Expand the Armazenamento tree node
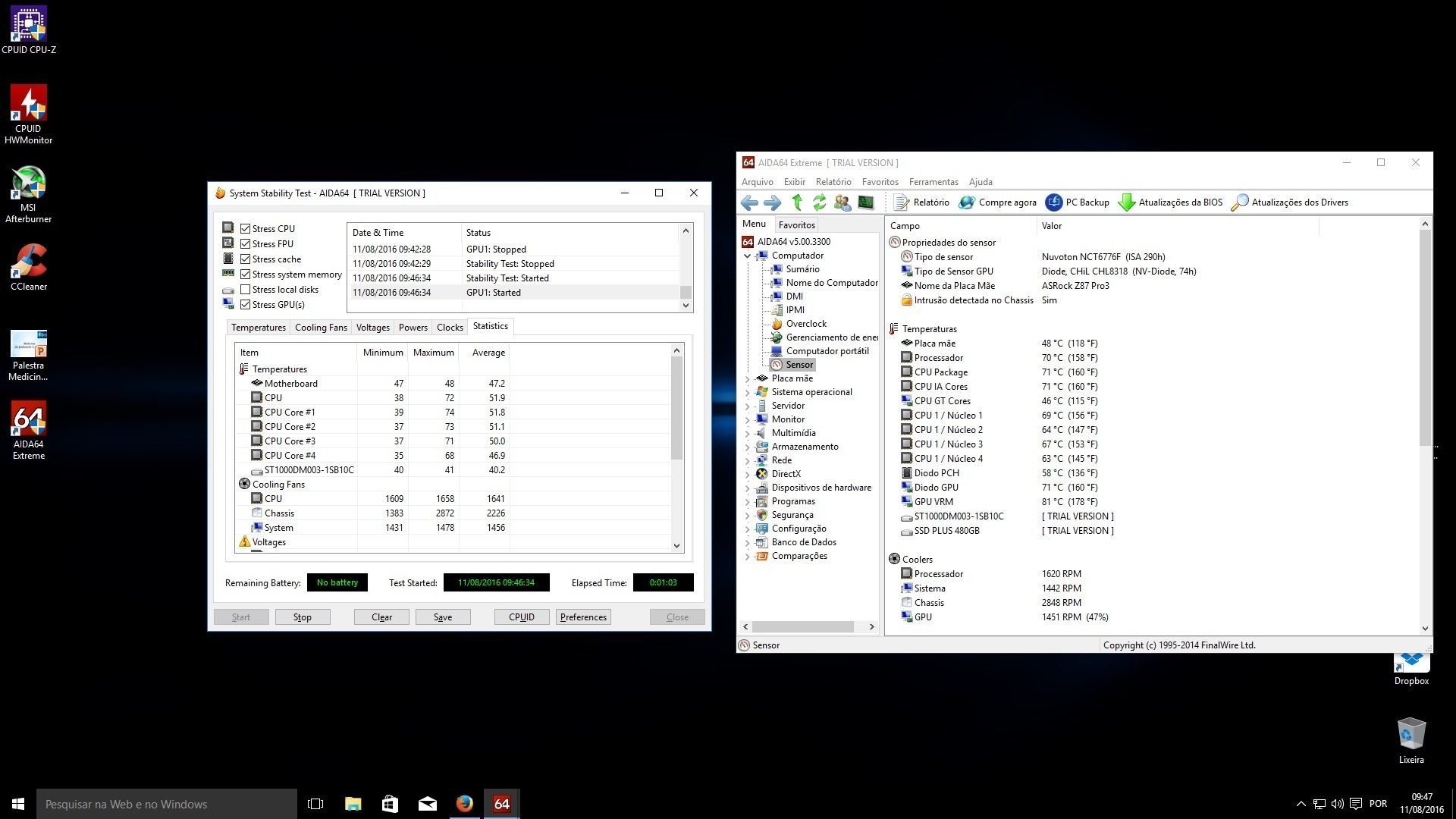Image resolution: width=1456 pixels, height=819 pixels. pyautogui.click(x=748, y=447)
